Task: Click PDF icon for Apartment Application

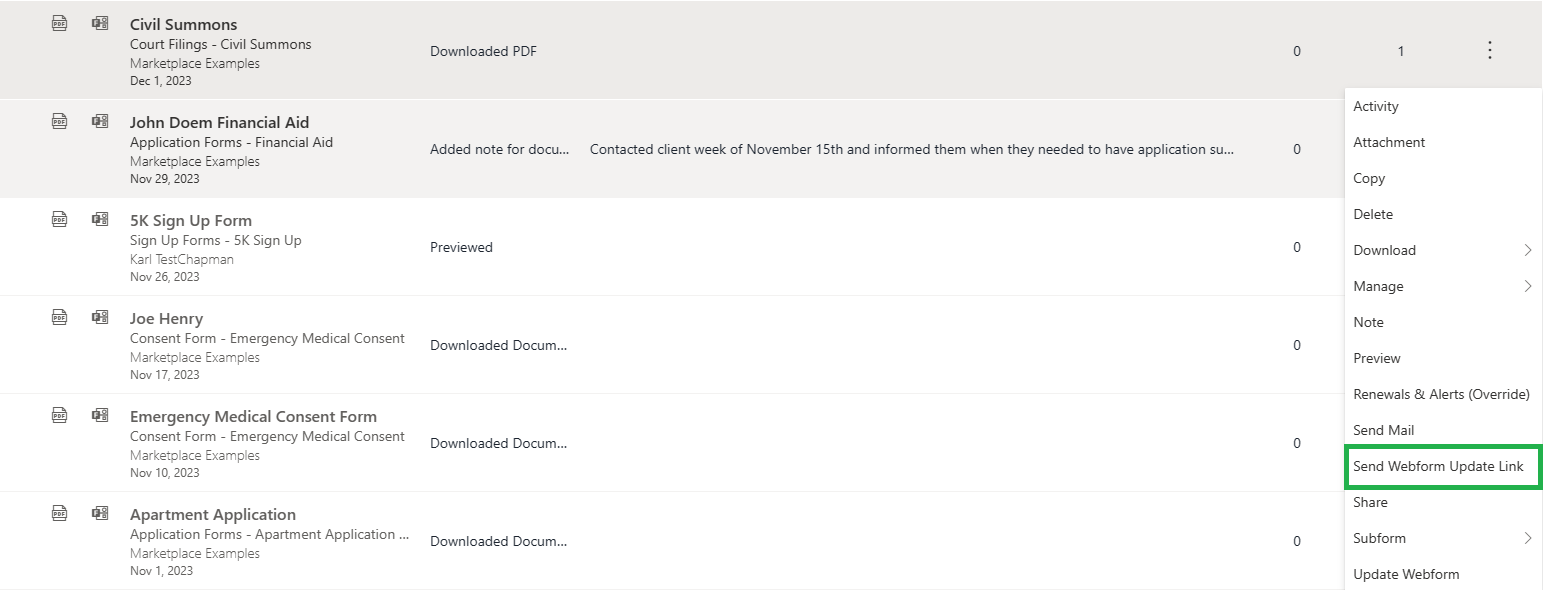Action: [60, 513]
